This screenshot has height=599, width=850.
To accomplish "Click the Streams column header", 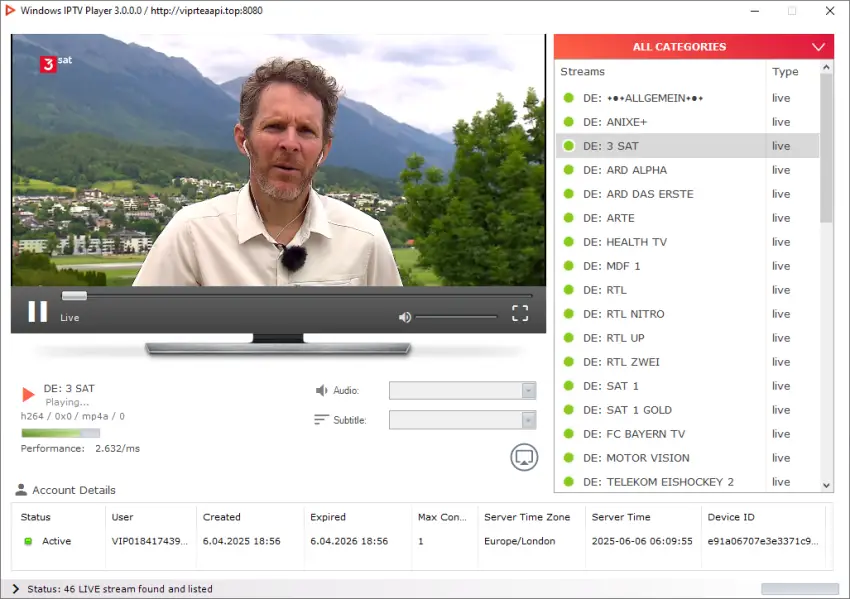I will (x=582, y=72).
